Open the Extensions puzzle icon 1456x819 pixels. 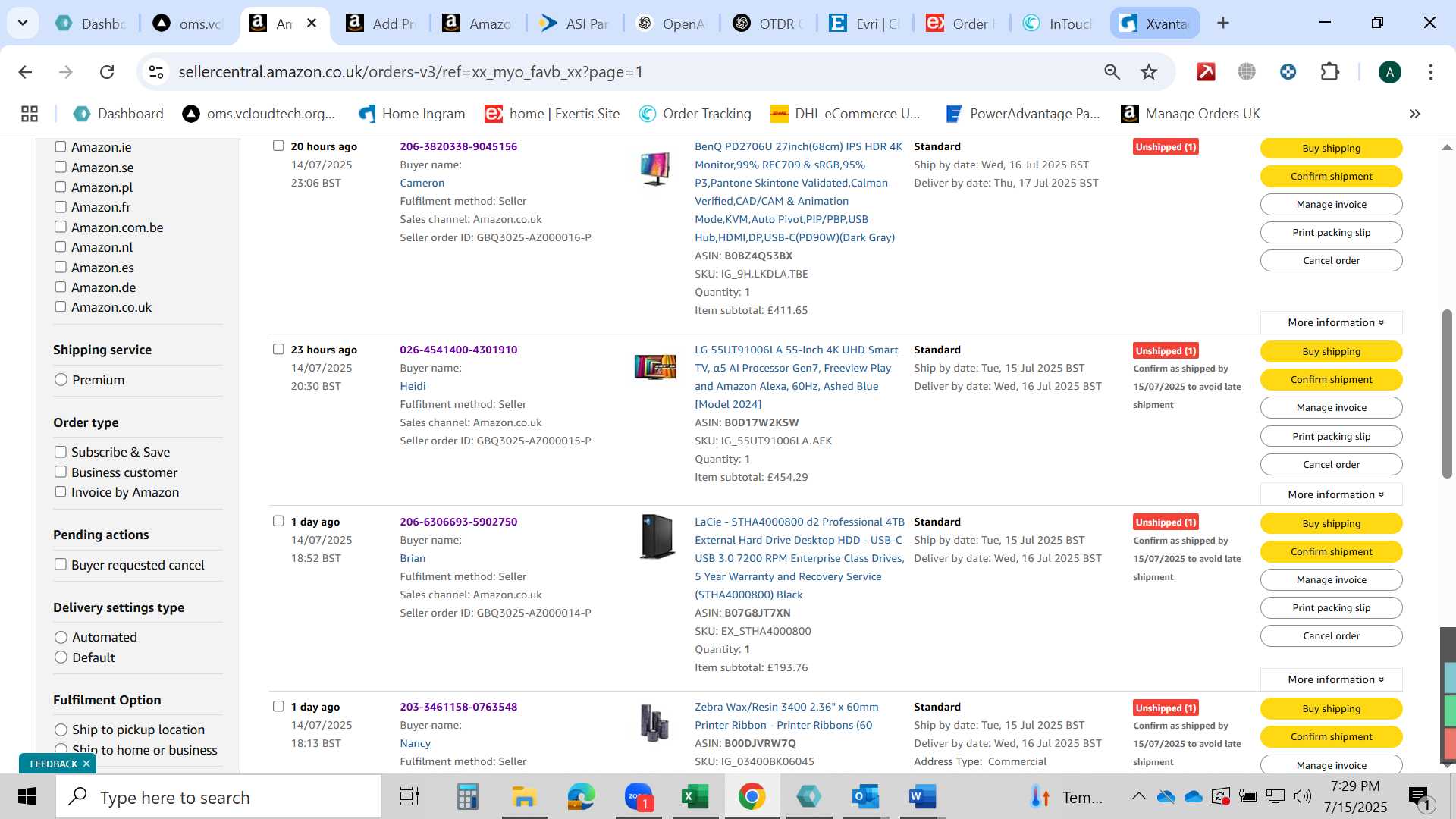1330,72
